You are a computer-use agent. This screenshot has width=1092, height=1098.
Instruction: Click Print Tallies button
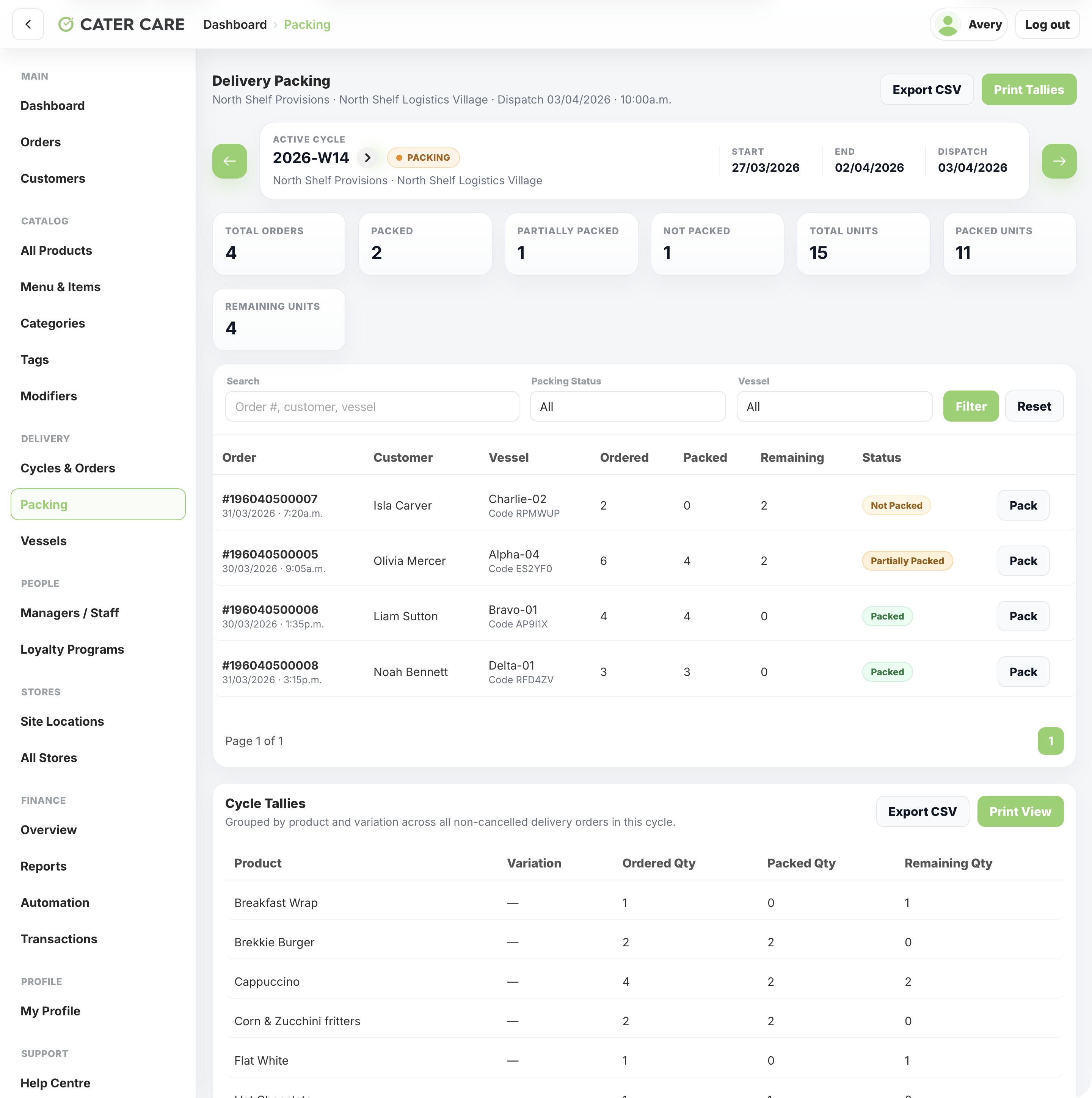[x=1029, y=89]
